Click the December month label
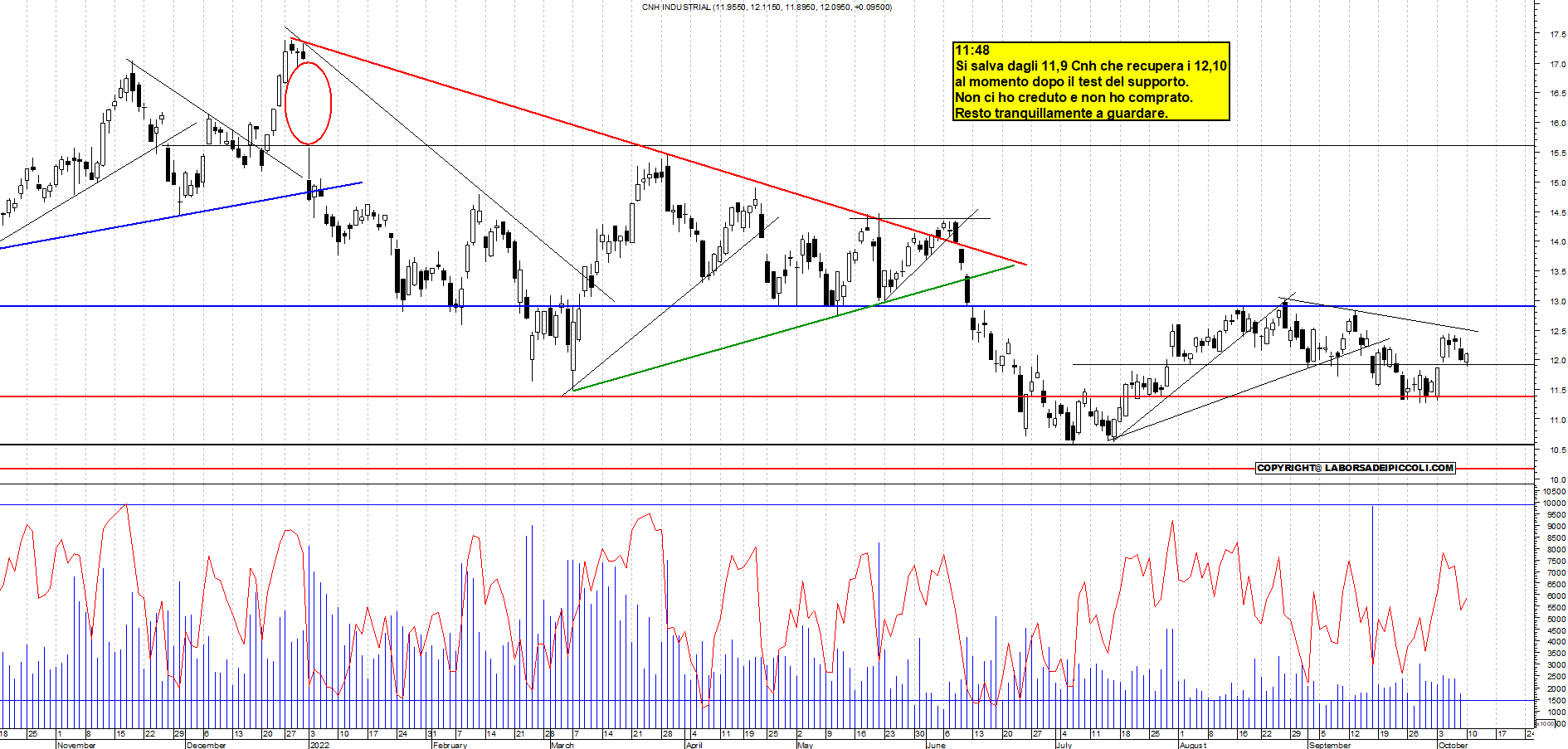 (207, 745)
